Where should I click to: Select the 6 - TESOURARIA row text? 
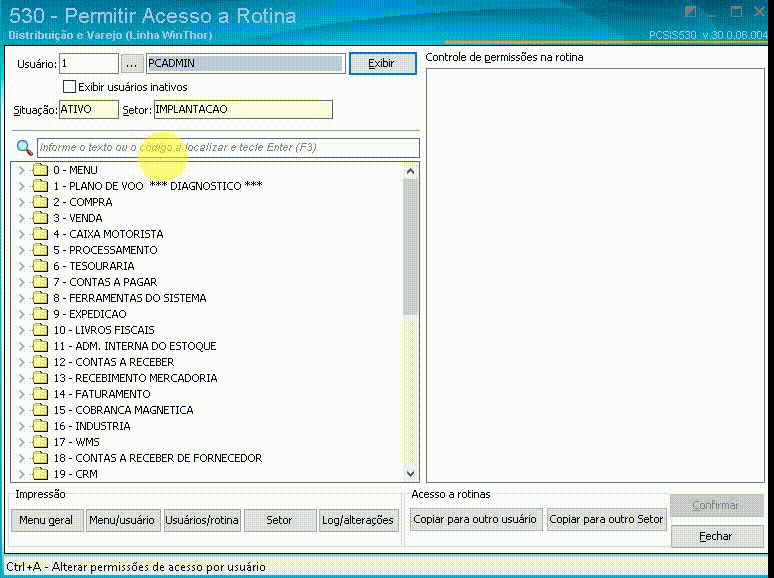(94, 266)
